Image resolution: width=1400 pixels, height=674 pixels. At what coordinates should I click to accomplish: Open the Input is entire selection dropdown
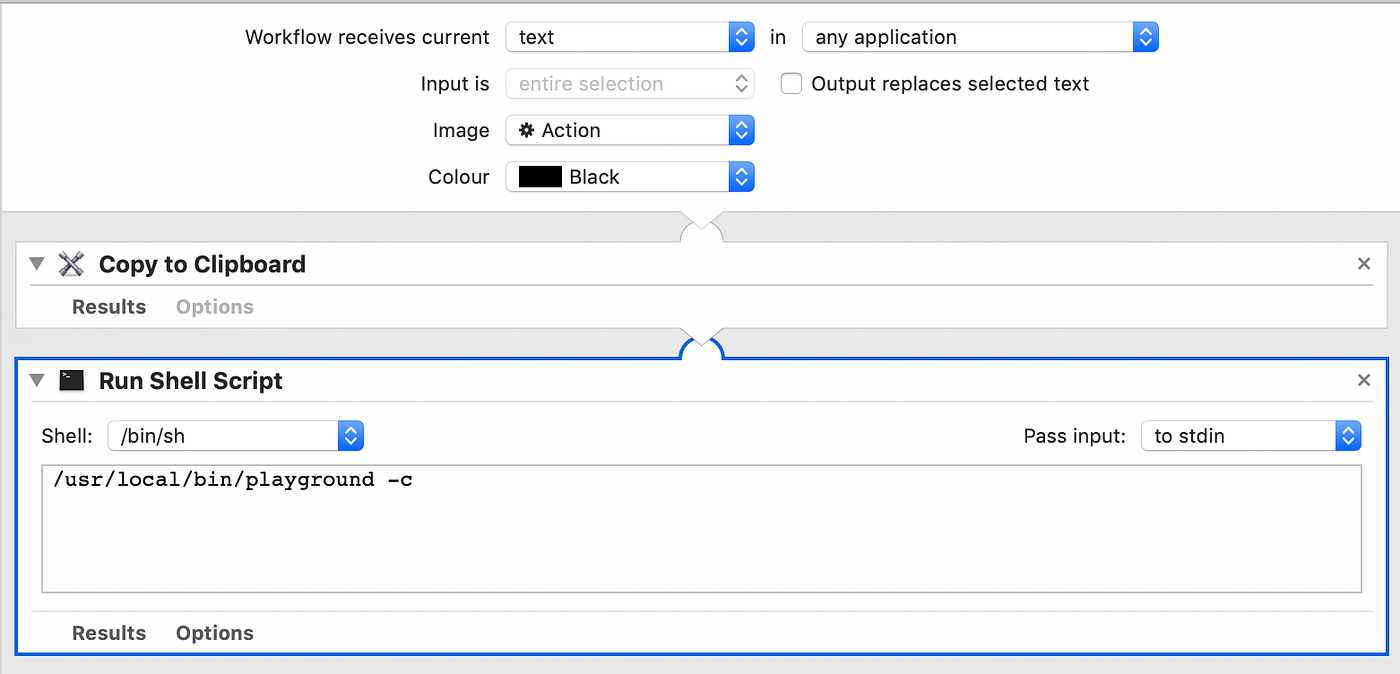click(x=630, y=84)
